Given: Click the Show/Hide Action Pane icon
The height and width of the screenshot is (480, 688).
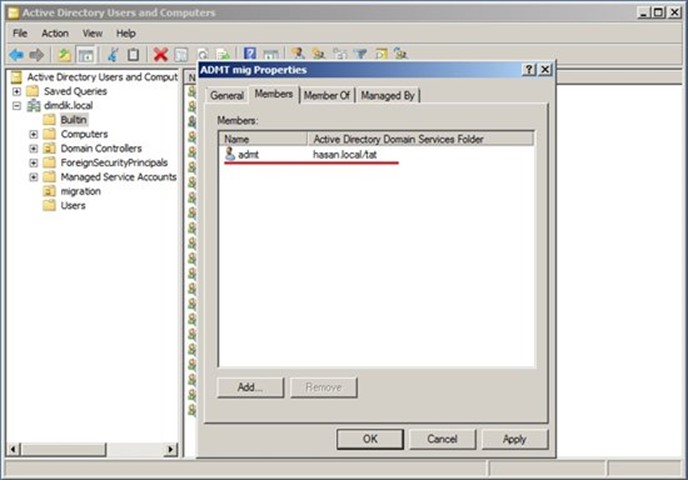Looking at the screenshot, I should pos(270,54).
